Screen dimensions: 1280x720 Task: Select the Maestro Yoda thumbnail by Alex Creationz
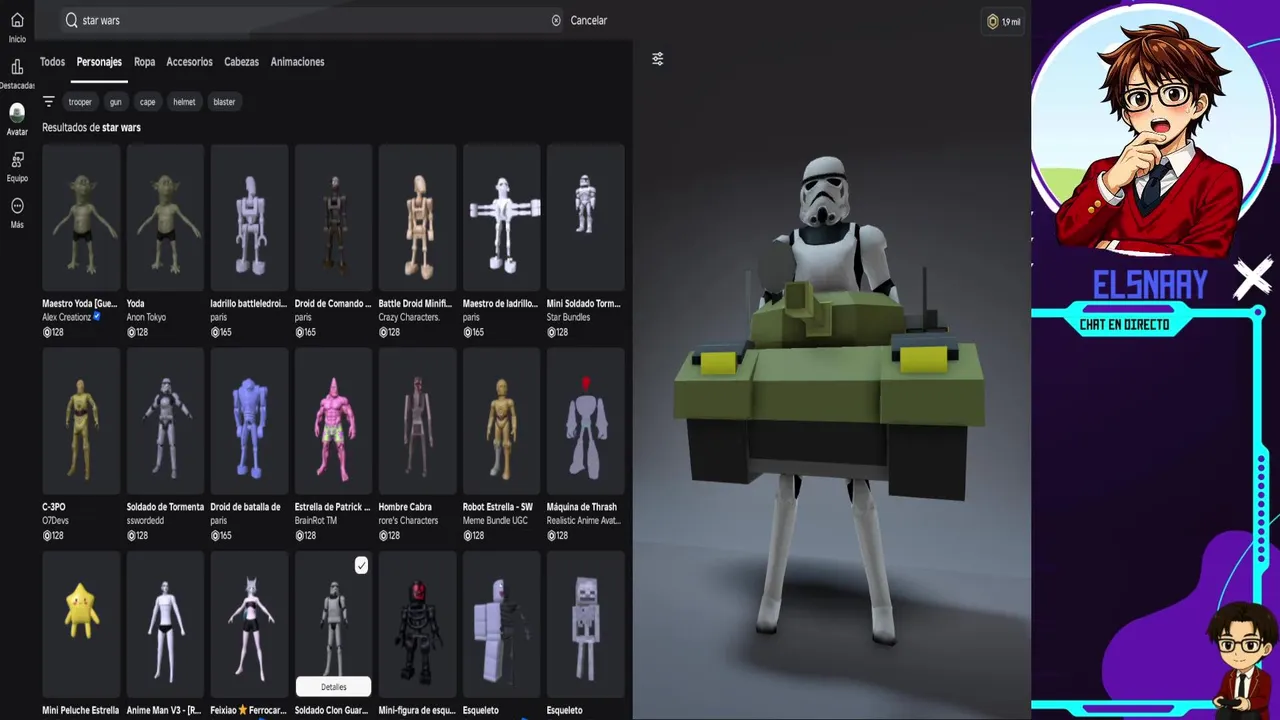coord(81,218)
